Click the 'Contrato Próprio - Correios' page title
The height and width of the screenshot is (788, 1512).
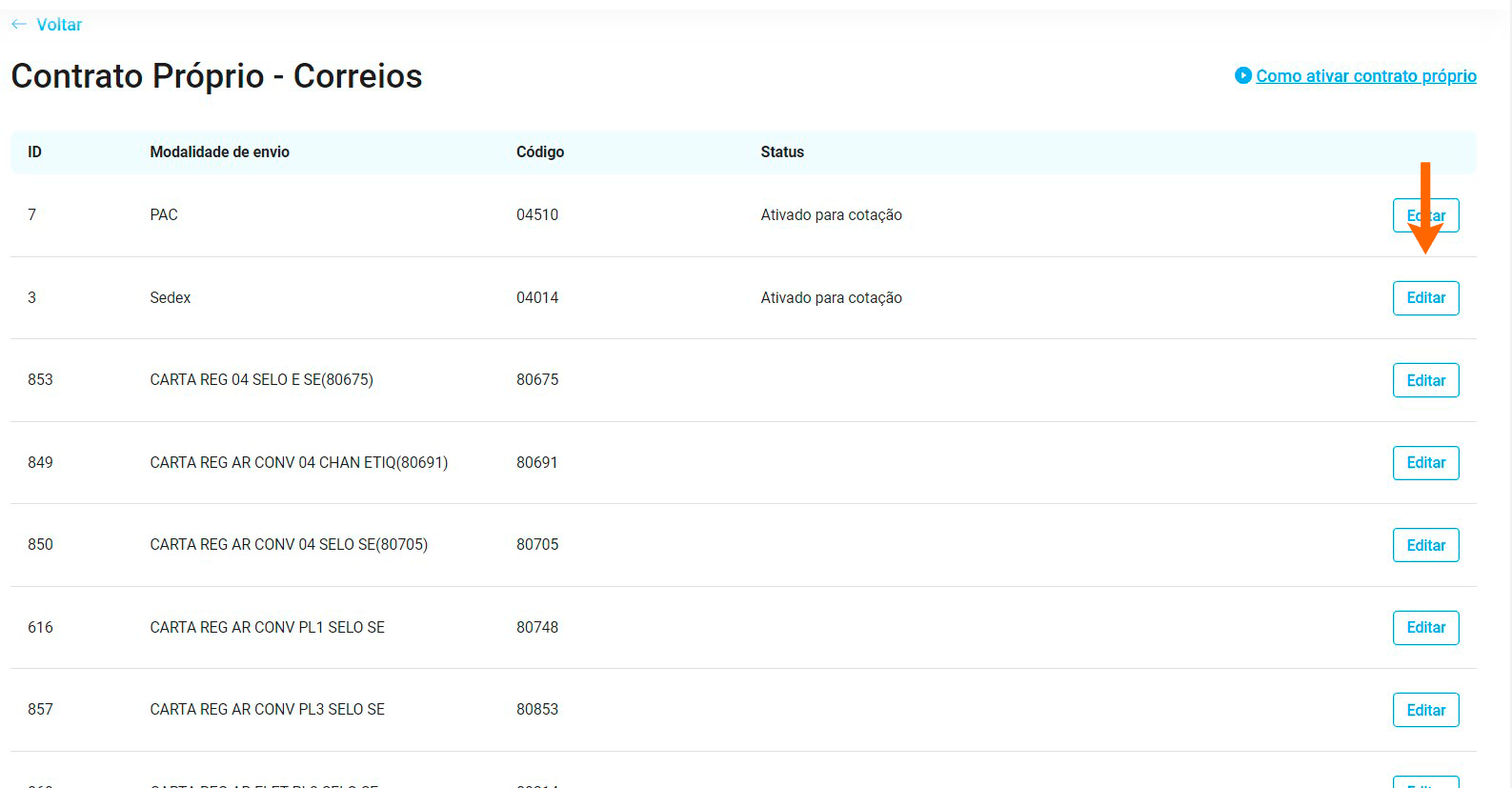[216, 76]
